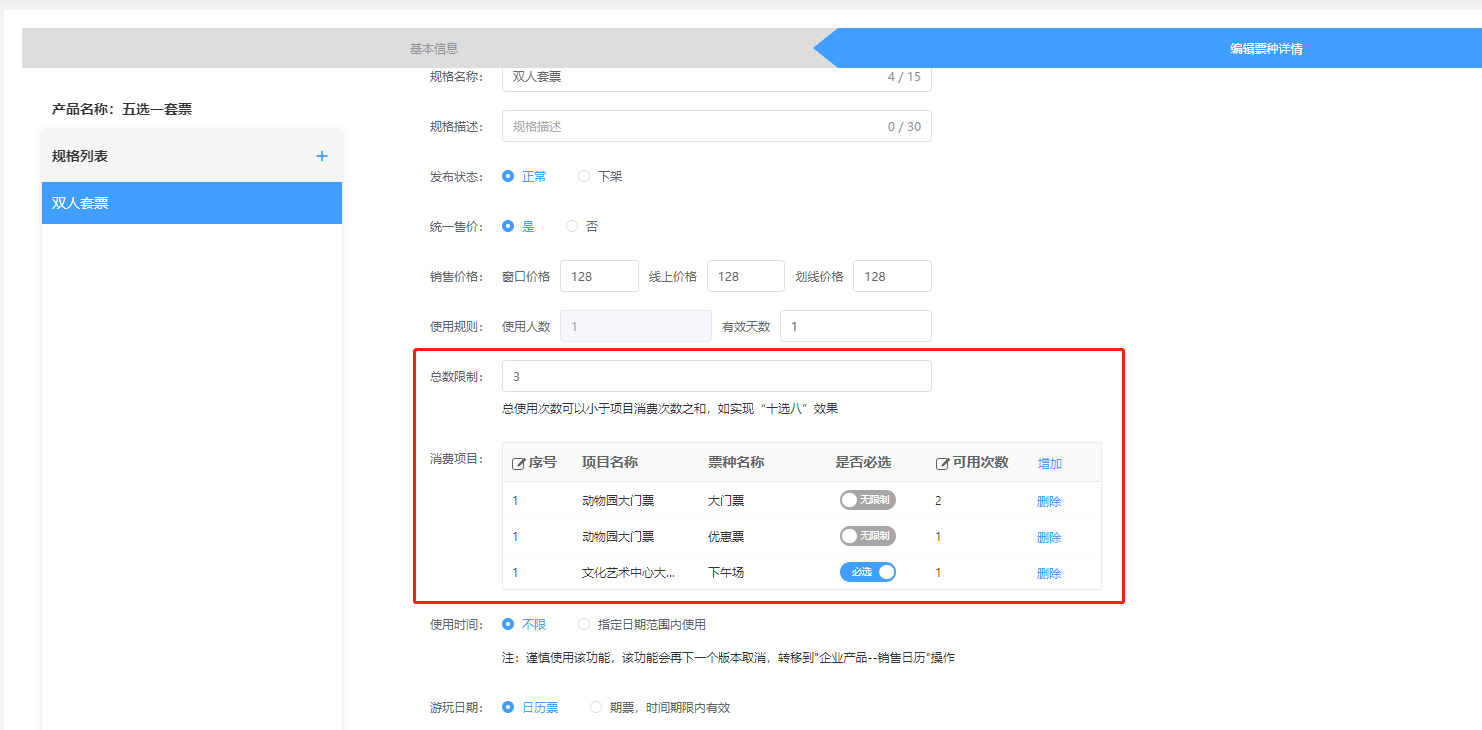Click the edit icon next to 序号 header

tap(518, 464)
